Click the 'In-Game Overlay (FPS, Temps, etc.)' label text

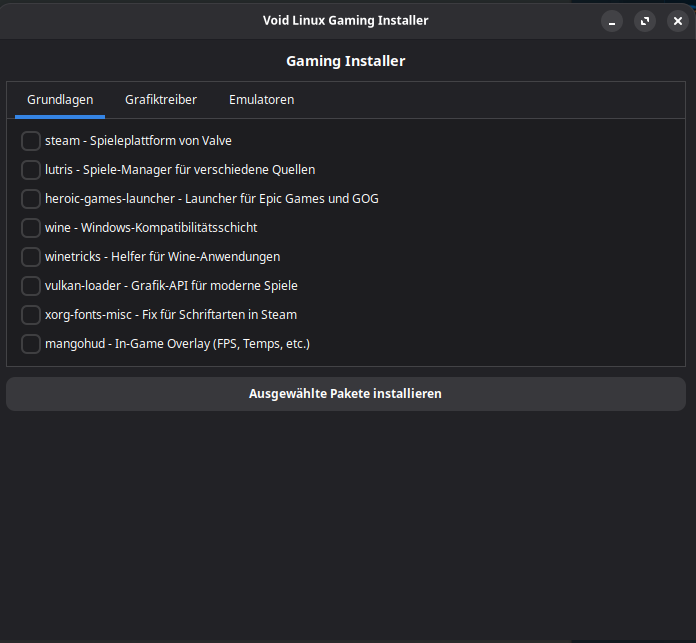212,344
